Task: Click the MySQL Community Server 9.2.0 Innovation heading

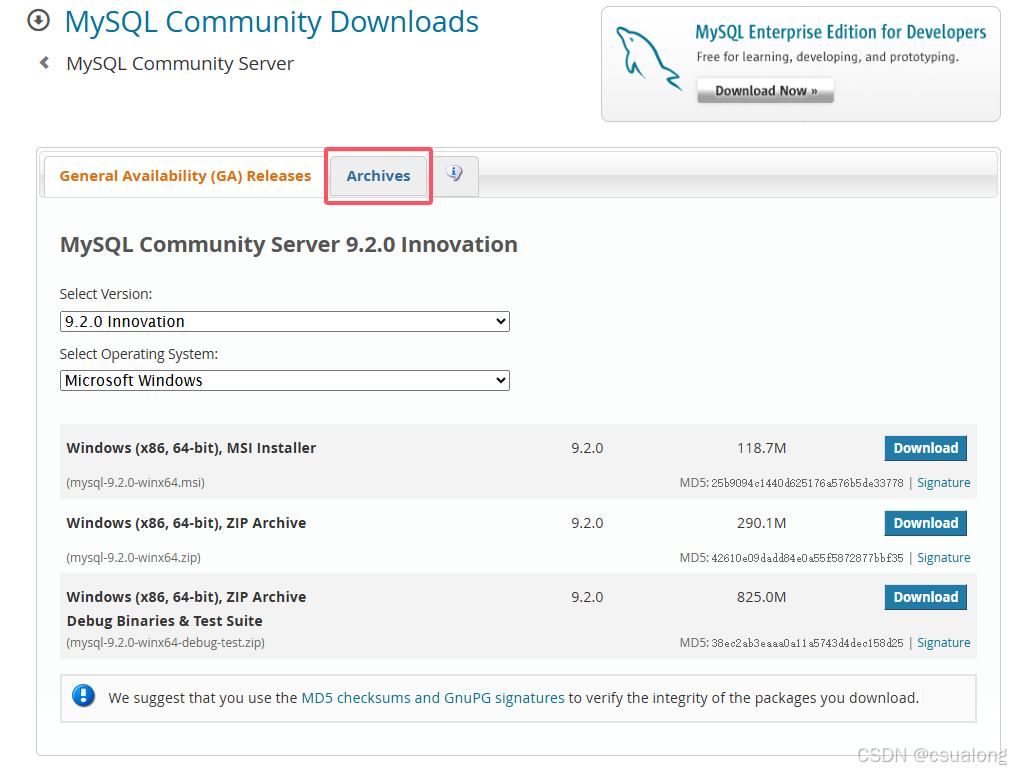Action: pyautogui.click(x=289, y=245)
